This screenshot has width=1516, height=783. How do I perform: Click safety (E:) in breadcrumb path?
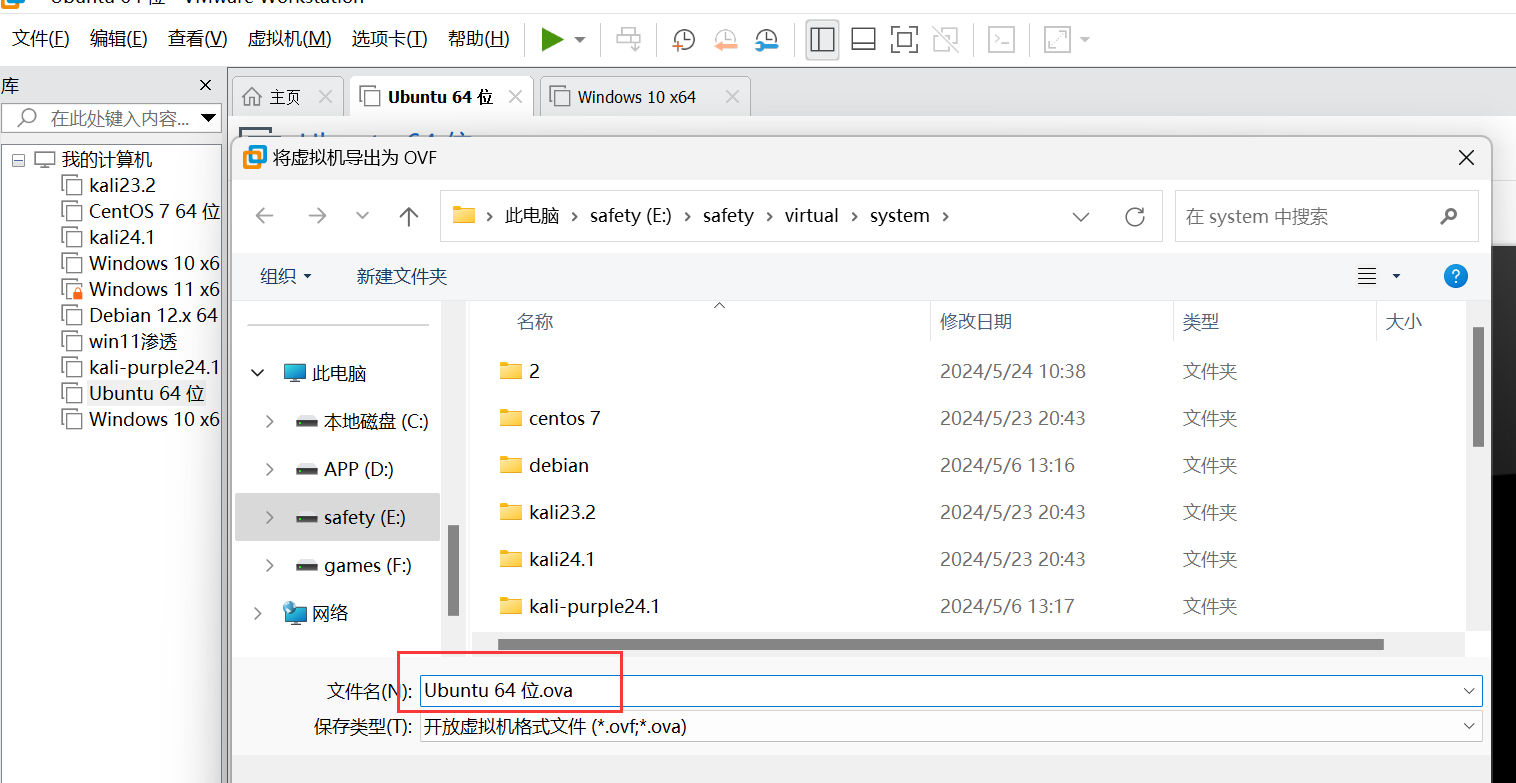tap(631, 216)
